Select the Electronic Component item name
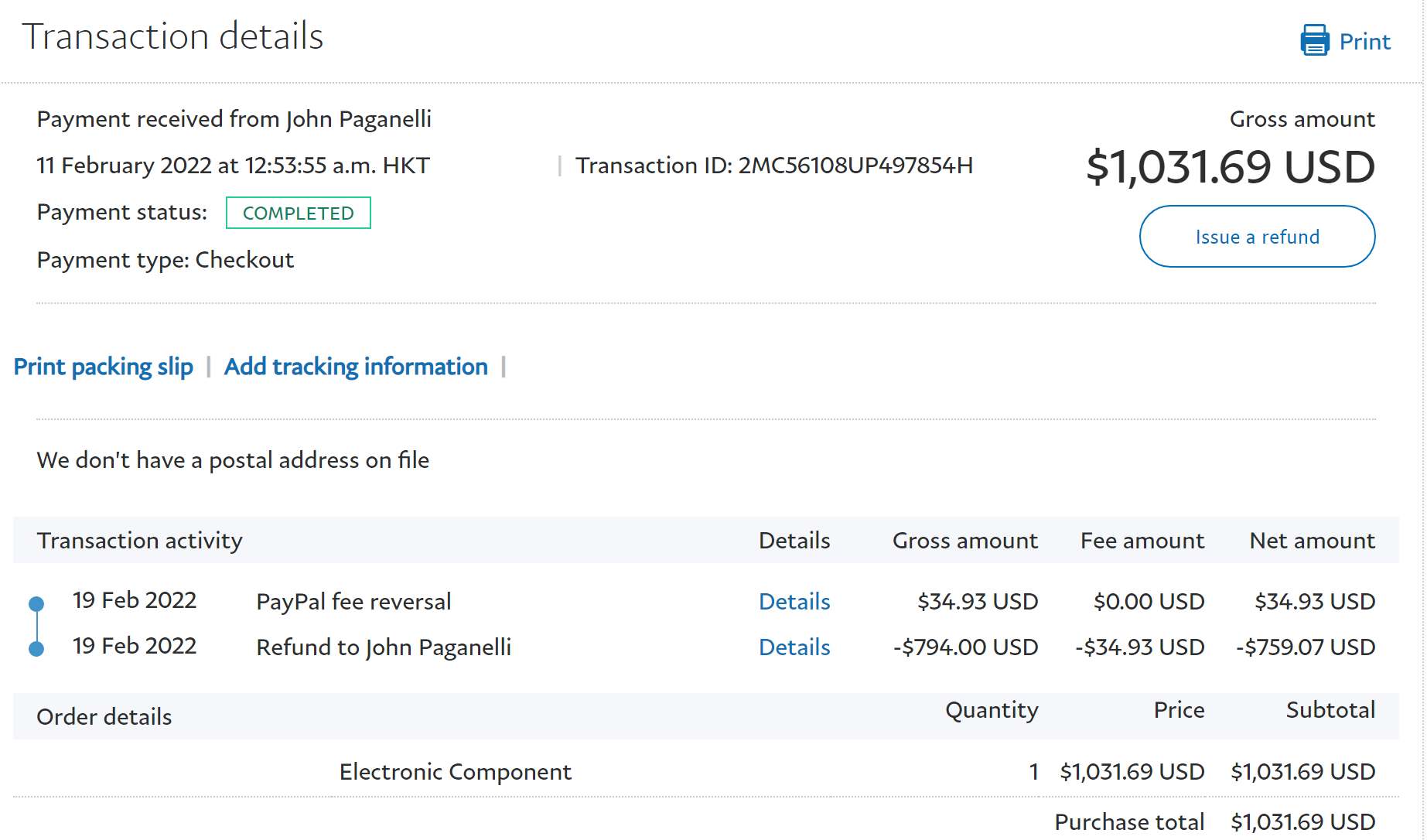 (x=455, y=772)
